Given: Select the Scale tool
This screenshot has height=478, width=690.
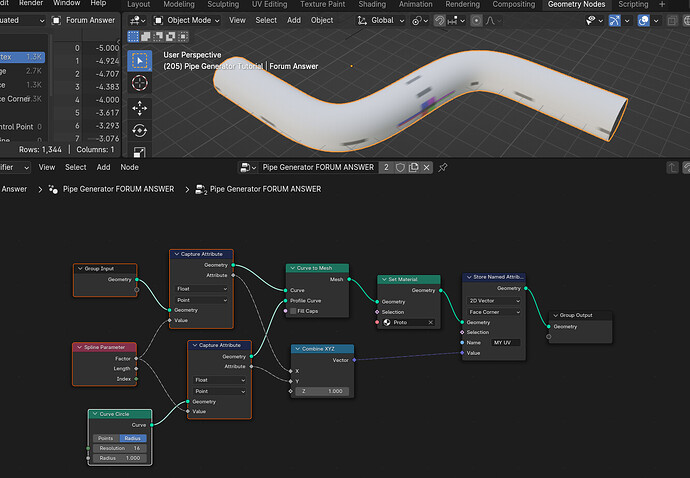Looking at the screenshot, I should point(139,152).
